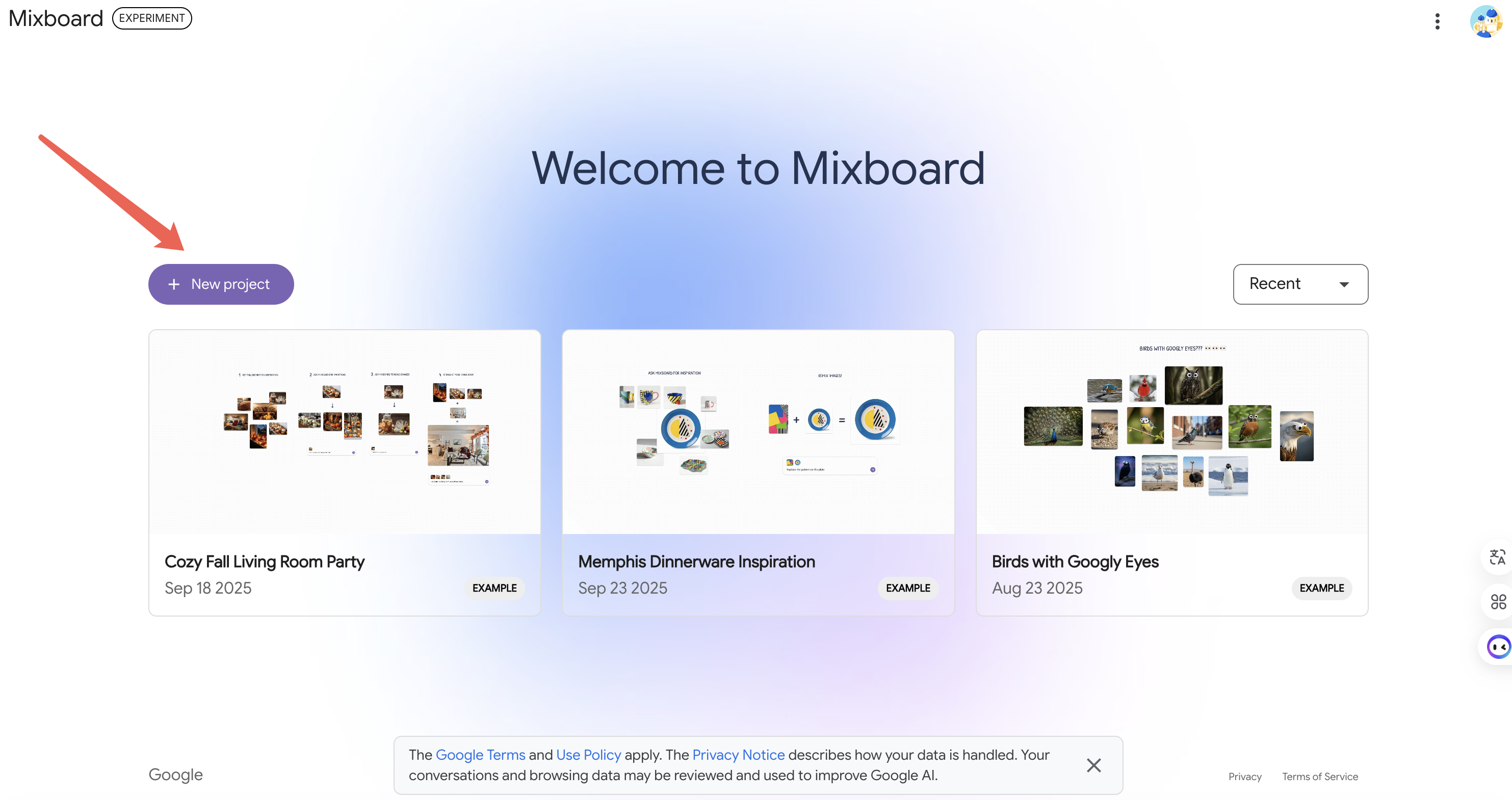Dismiss the terms notice banner

tap(1093, 765)
